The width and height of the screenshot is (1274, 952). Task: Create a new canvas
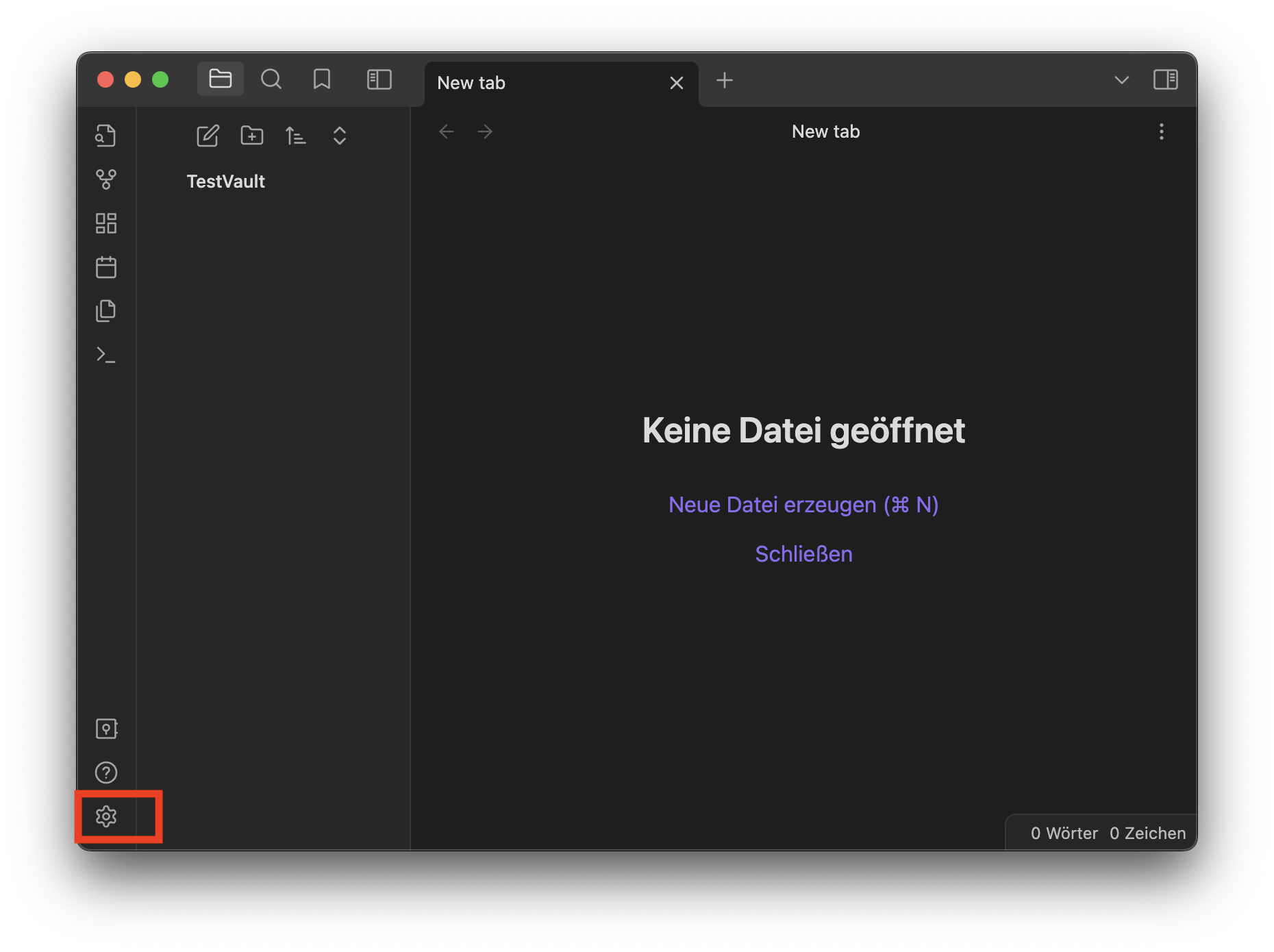pos(106,223)
